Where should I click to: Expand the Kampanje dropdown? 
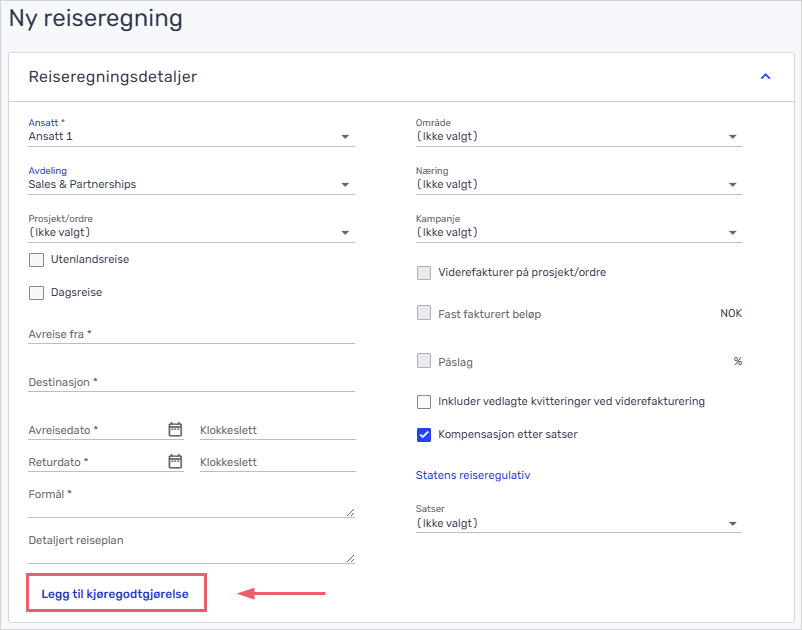[x=577, y=233]
